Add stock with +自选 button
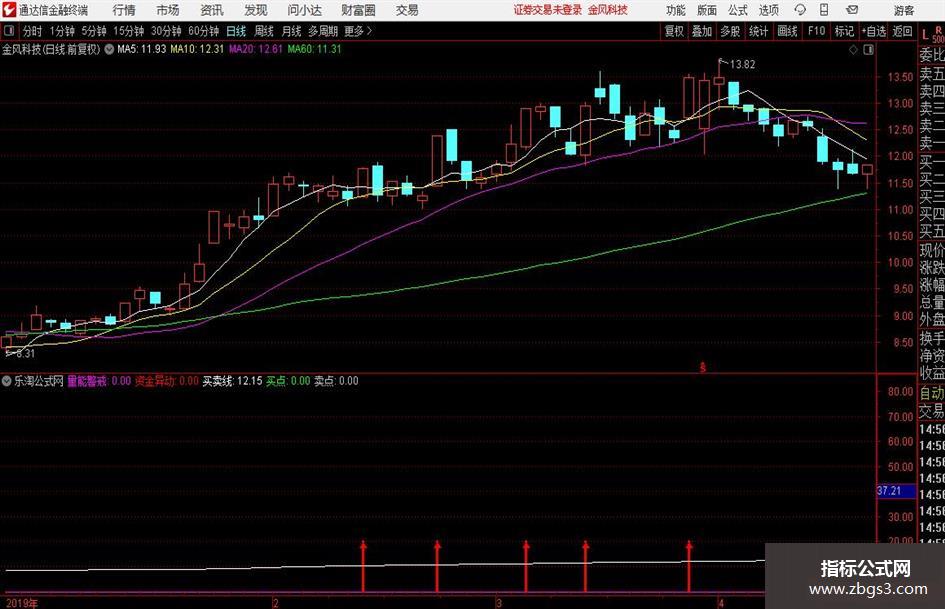This screenshot has height=609, width=945. 874,31
